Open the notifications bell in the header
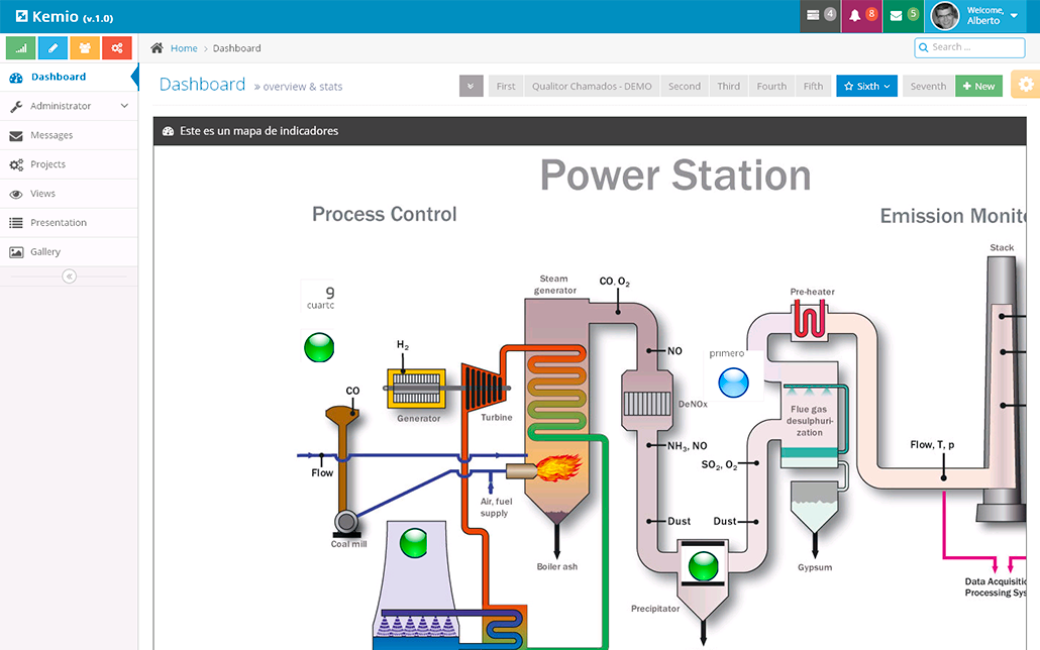The height and width of the screenshot is (650, 1040). click(x=861, y=16)
